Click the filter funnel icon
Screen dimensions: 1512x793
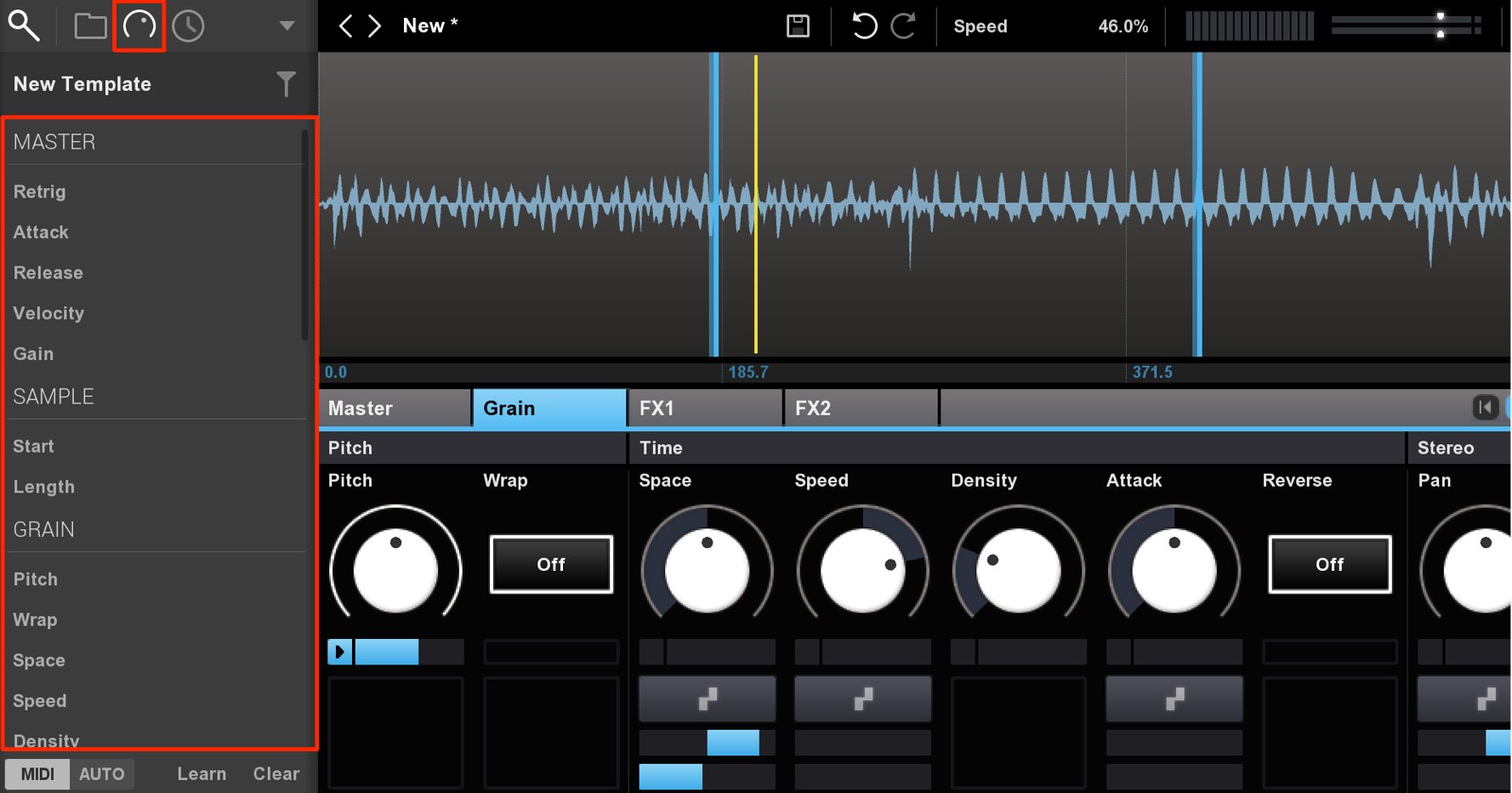pyautogui.click(x=287, y=83)
